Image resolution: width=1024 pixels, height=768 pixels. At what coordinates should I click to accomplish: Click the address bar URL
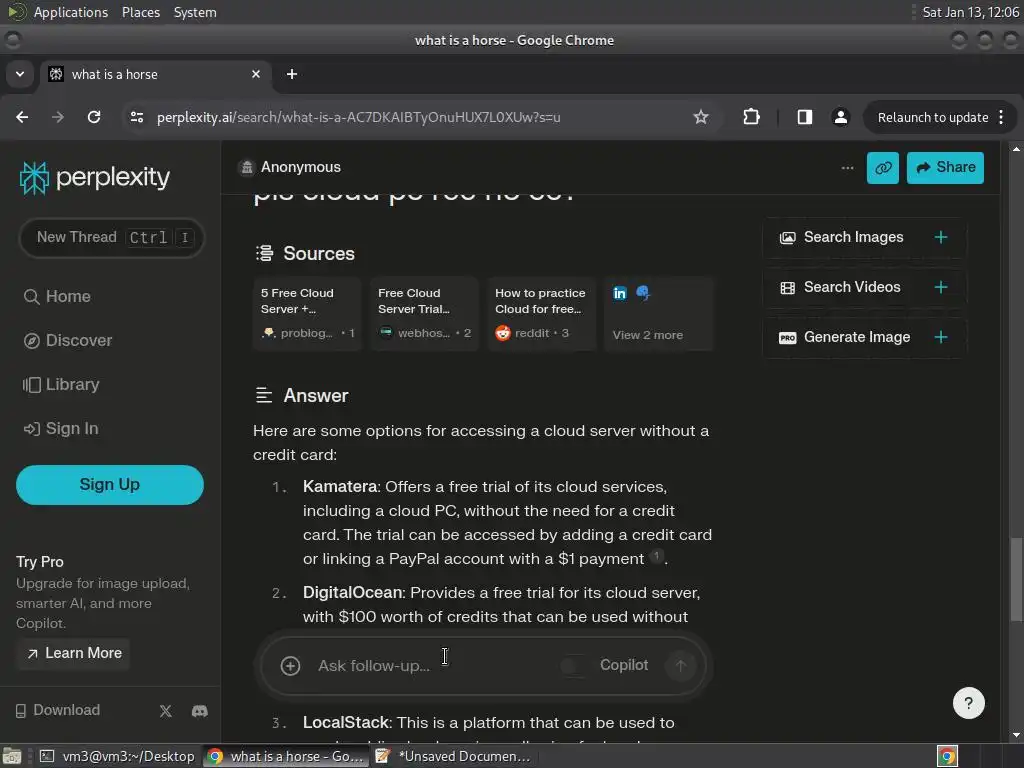359,118
